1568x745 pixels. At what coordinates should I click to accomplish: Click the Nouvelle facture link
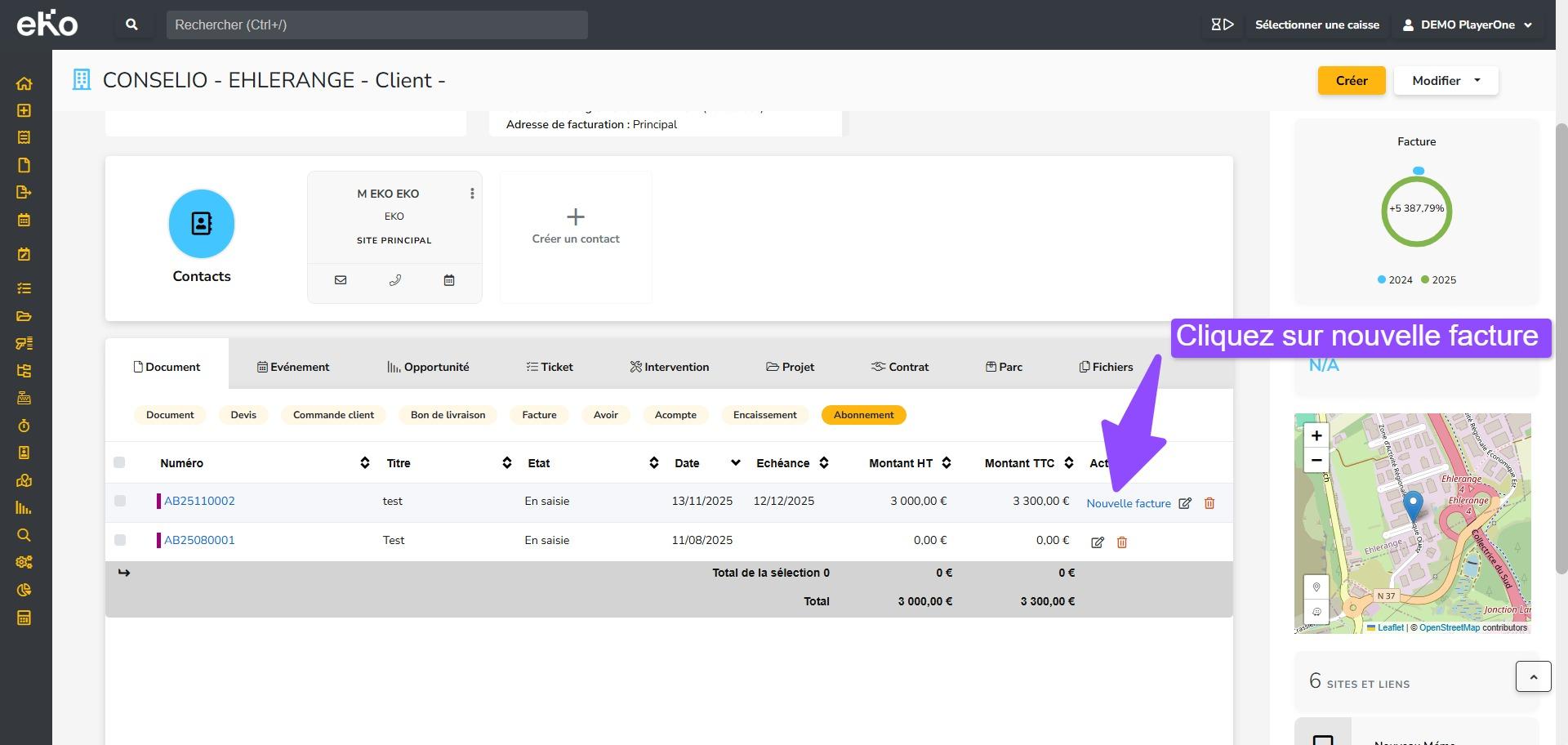(1128, 503)
